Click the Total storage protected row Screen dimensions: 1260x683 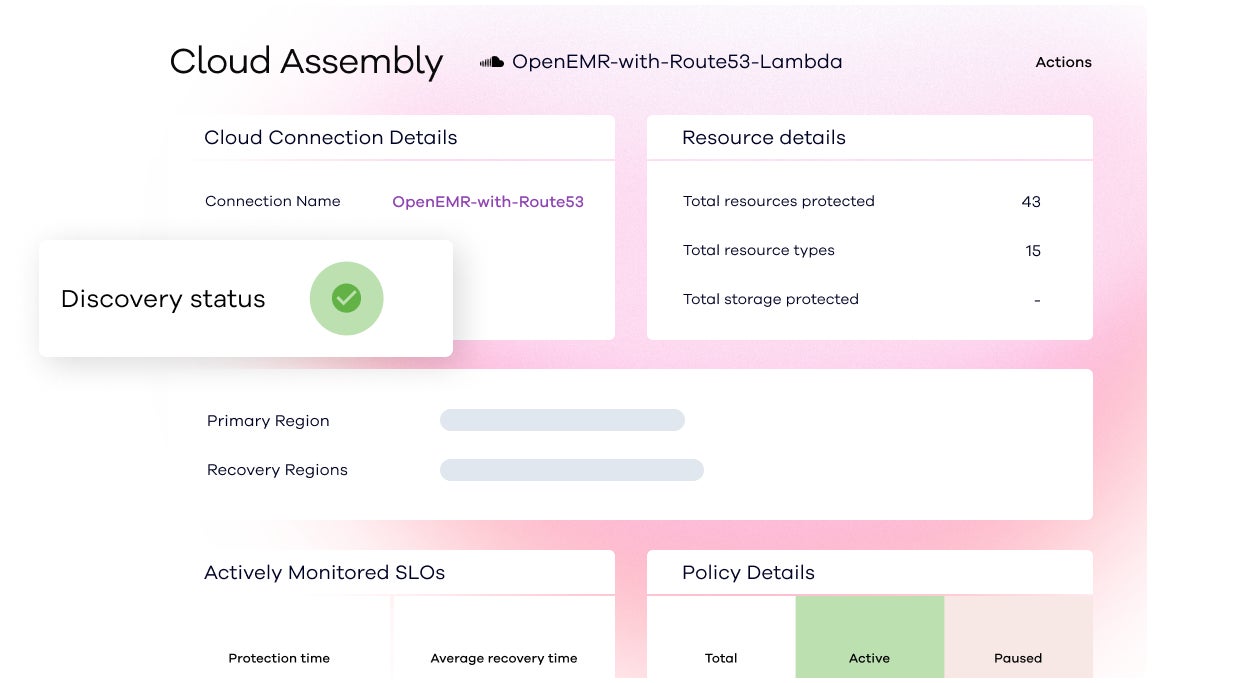[x=862, y=299]
